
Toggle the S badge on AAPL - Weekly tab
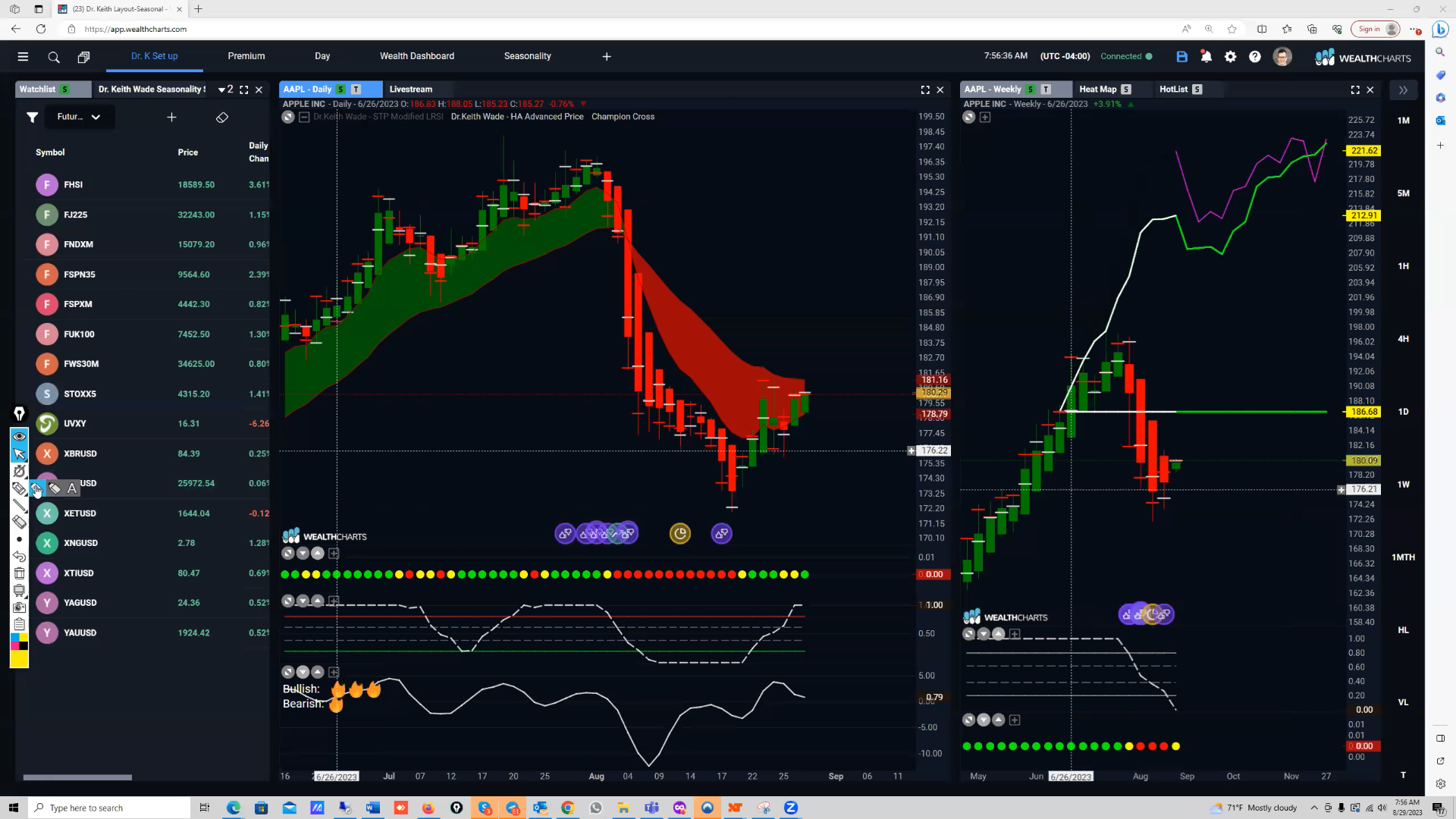pos(1031,89)
